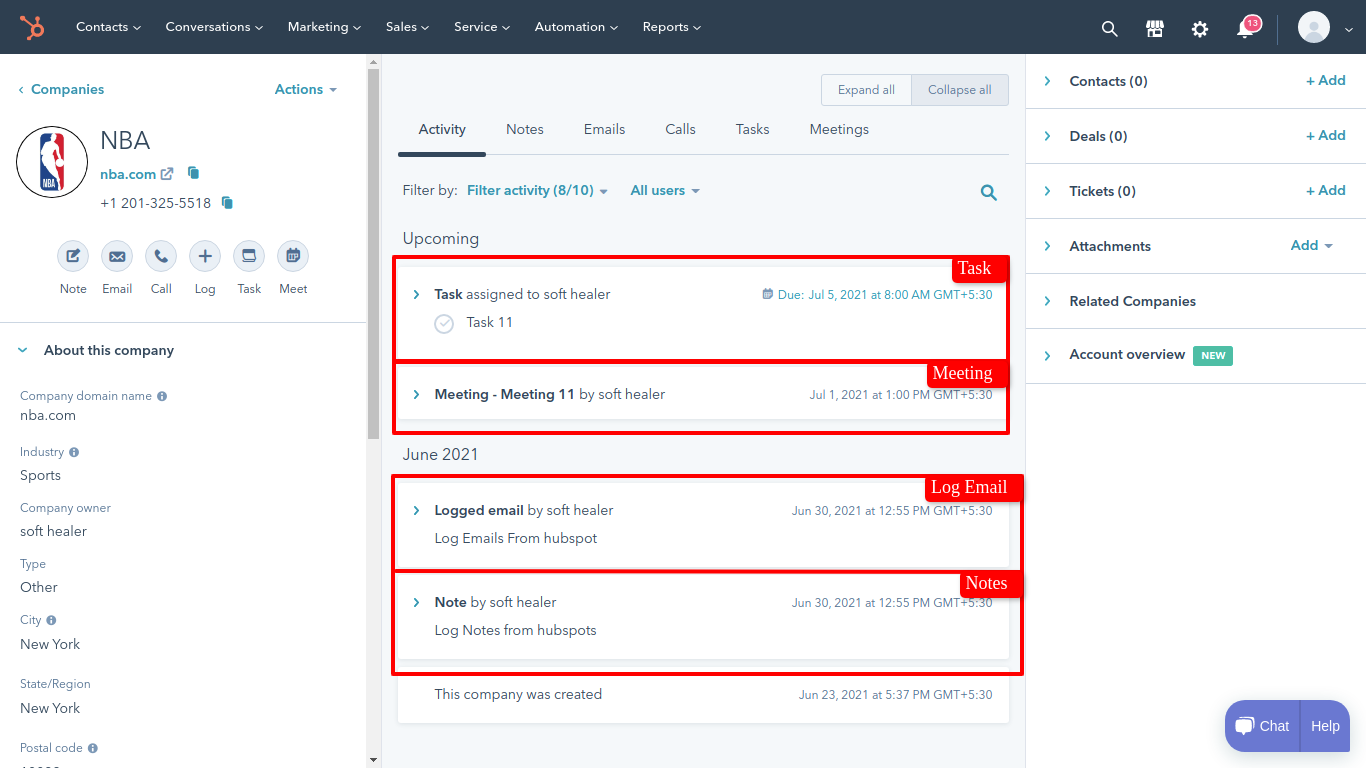Image resolution: width=1366 pixels, height=768 pixels.
Task: Switch to the Emails tab
Action: point(605,129)
